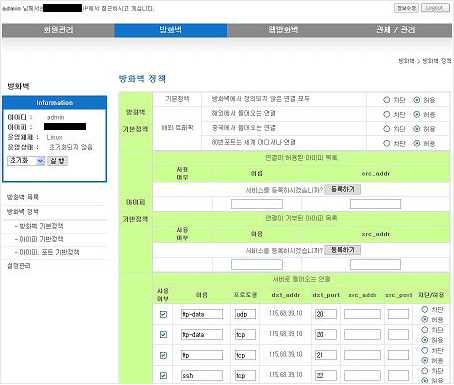Viewport: 454px width, 385px height.
Task: Toggle the checkbox for ftp-data tcp row
Action: click(x=163, y=335)
